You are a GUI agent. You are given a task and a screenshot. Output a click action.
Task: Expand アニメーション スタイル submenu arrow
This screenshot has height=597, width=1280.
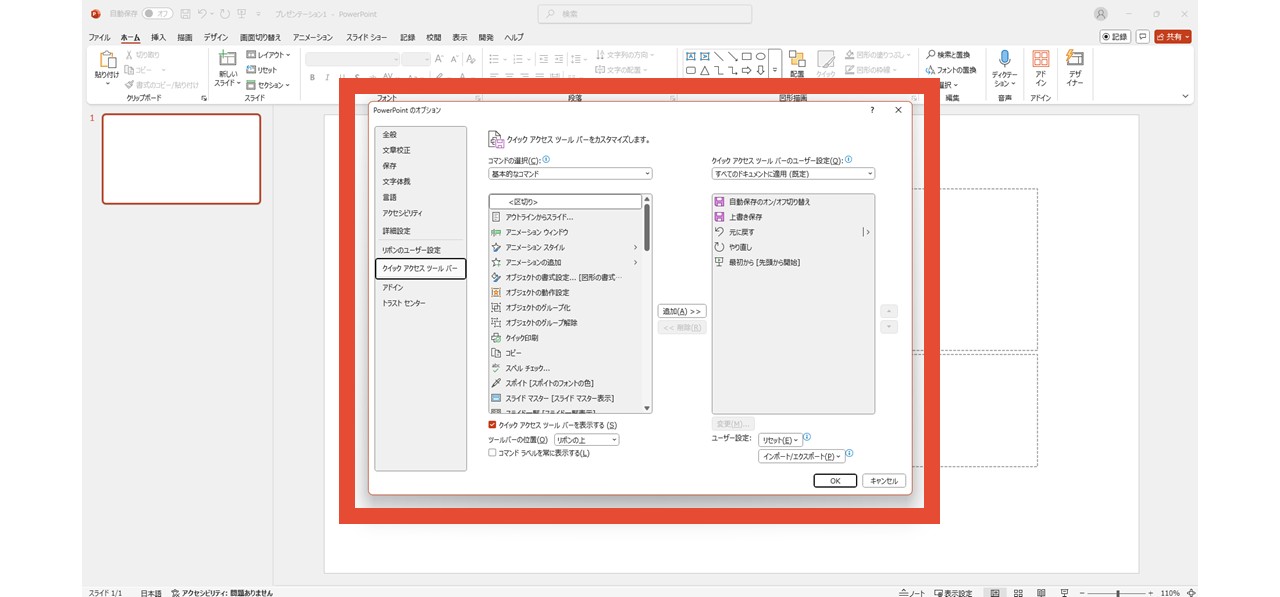635,247
